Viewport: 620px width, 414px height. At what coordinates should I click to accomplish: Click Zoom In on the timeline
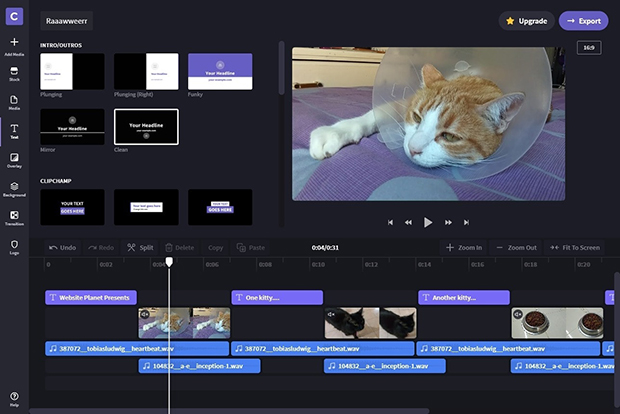click(x=464, y=247)
